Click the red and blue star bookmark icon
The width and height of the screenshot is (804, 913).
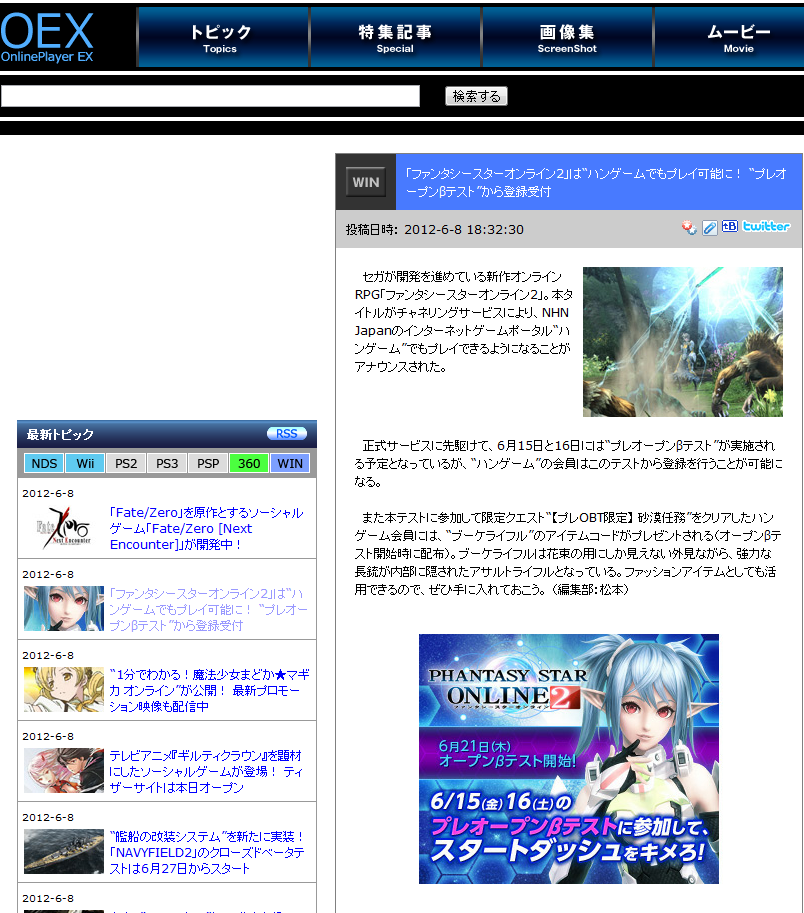pos(689,227)
